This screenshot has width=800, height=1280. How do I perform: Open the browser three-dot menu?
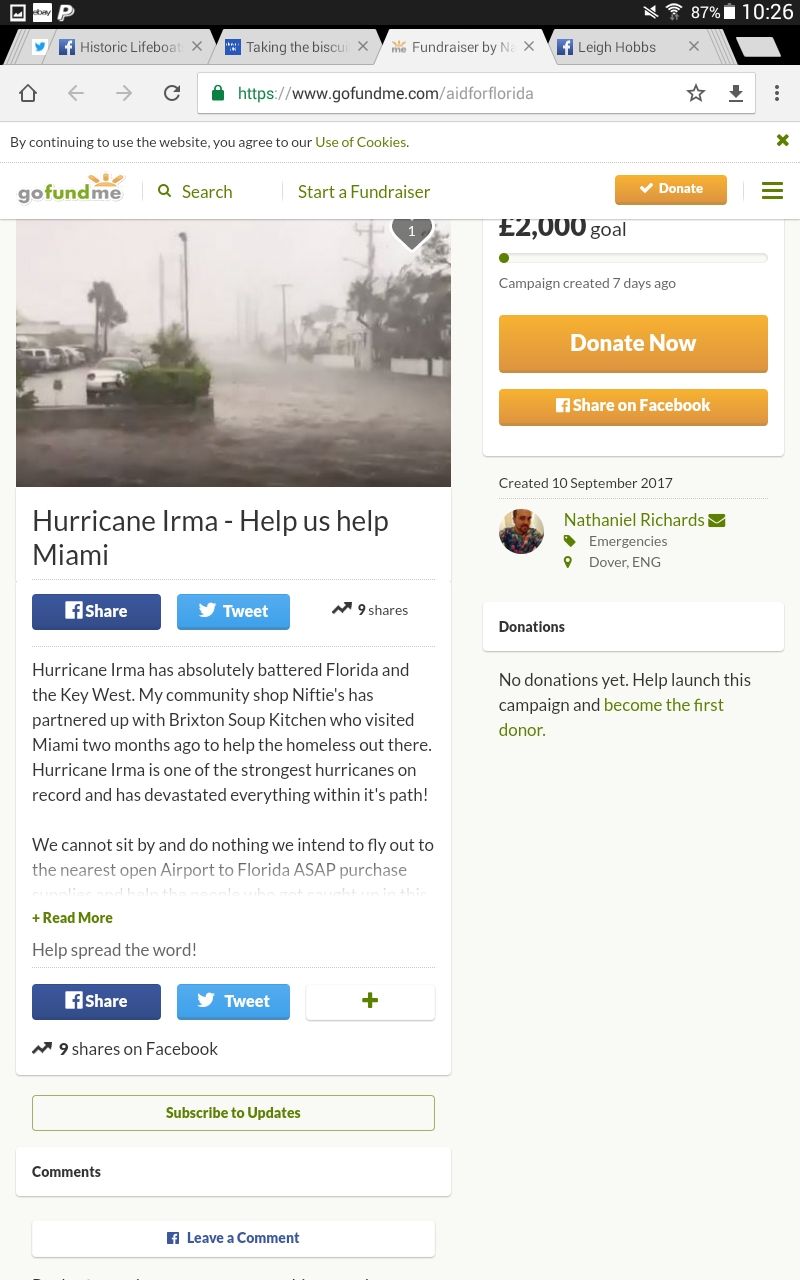(x=777, y=93)
